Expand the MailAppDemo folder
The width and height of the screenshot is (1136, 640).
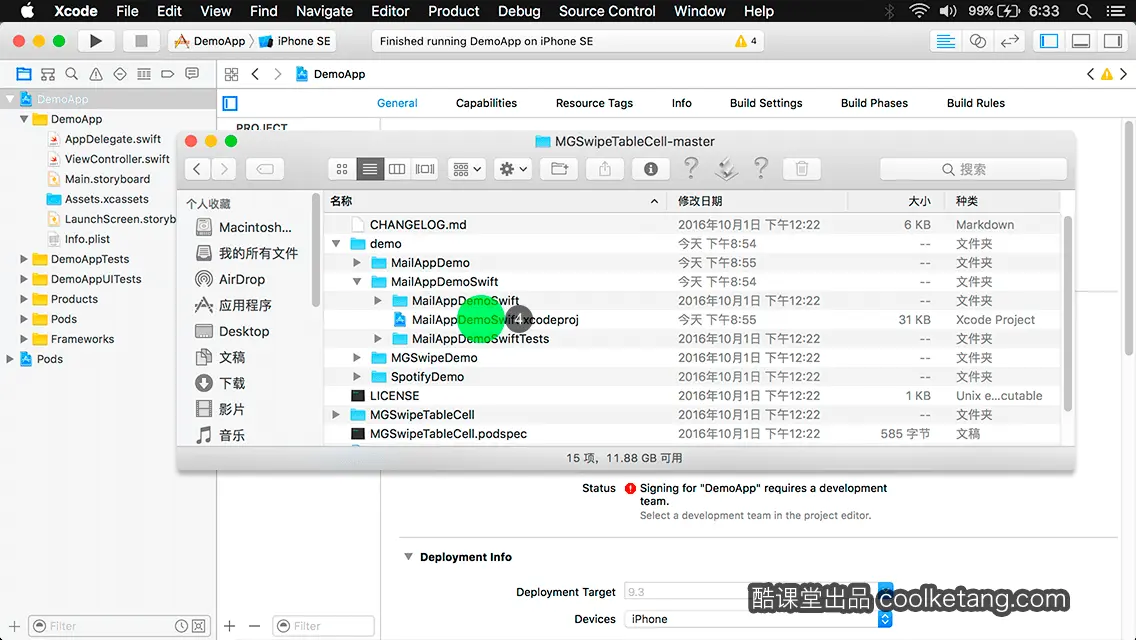356,262
